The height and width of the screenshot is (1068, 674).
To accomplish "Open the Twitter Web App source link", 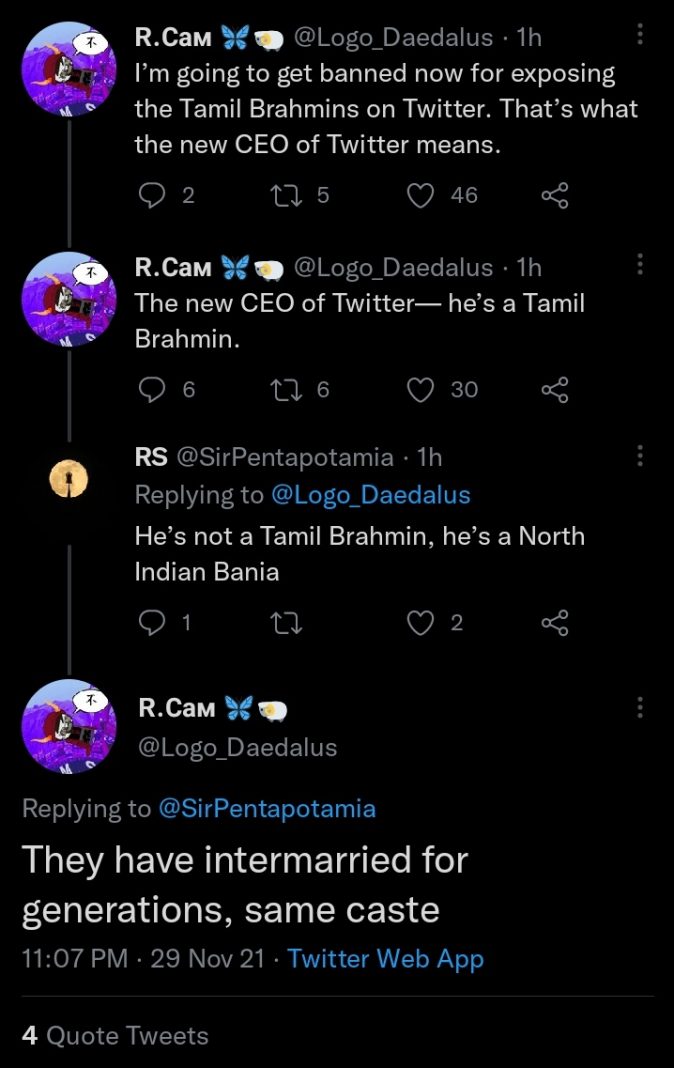I will click(385, 959).
